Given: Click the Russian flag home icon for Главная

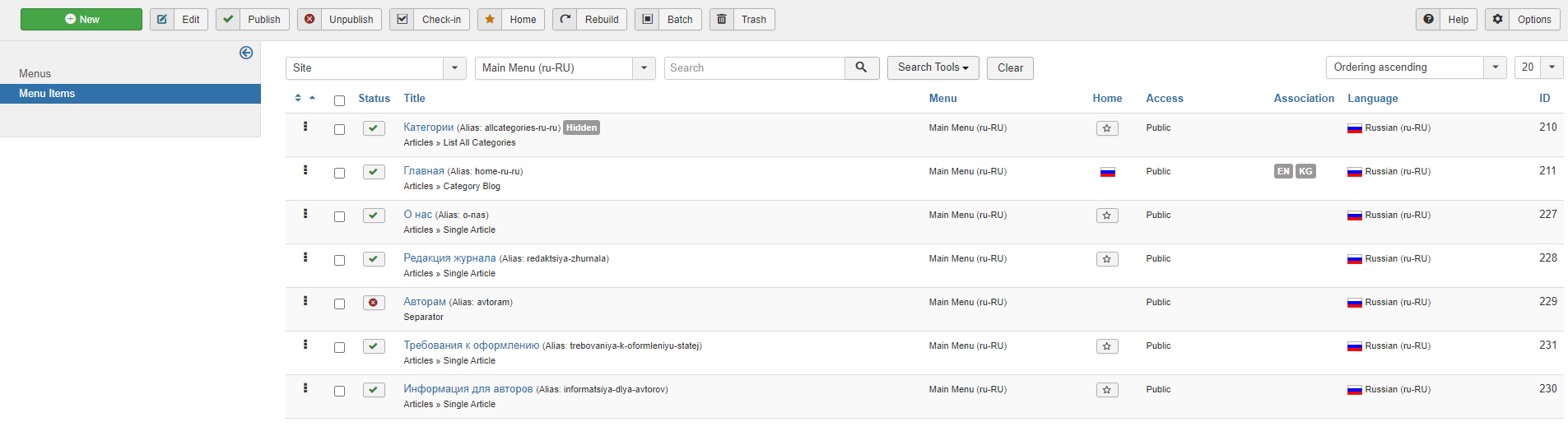Looking at the screenshot, I should 1107,172.
